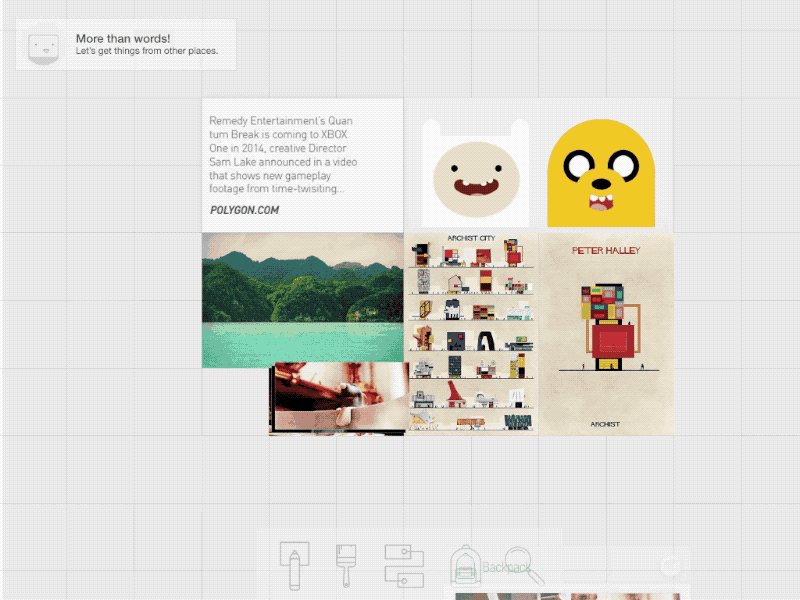800x600 pixels.
Task: Open the connected cards layout tool
Action: (x=404, y=566)
